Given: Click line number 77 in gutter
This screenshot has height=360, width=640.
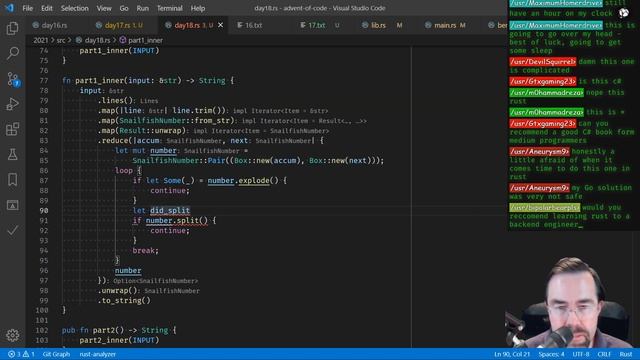Looking at the screenshot, I should click(44, 81).
